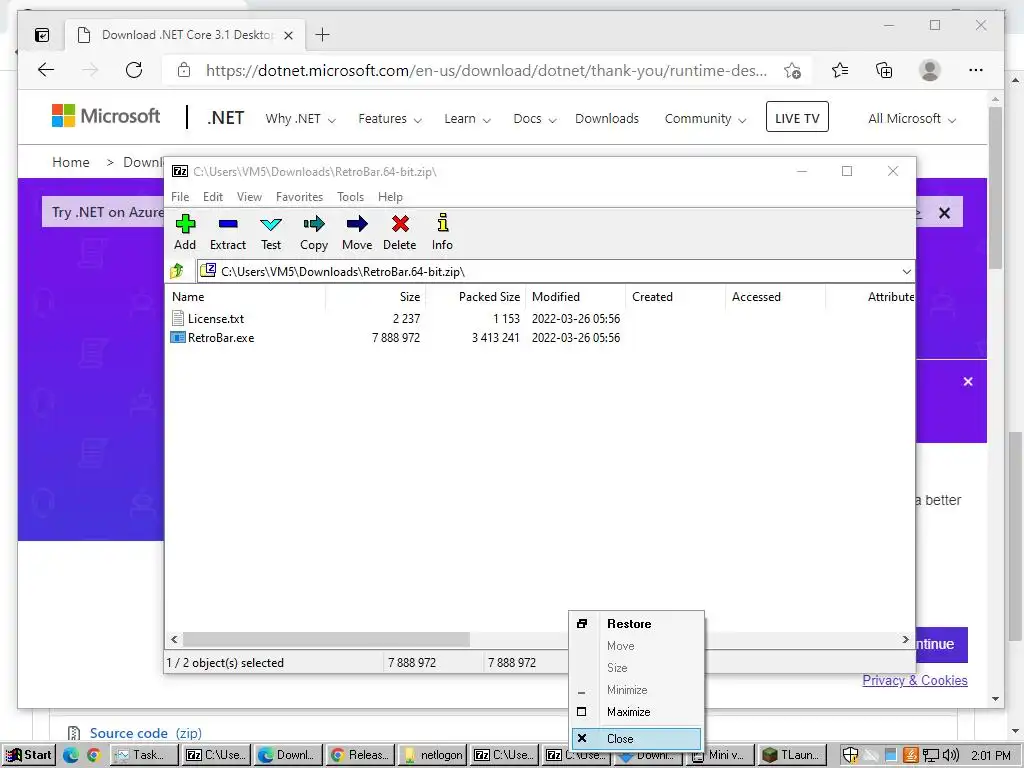Click the Copy toolbar icon in 7-Zip
Viewport: 1024px width, 768px height.
[313, 232]
